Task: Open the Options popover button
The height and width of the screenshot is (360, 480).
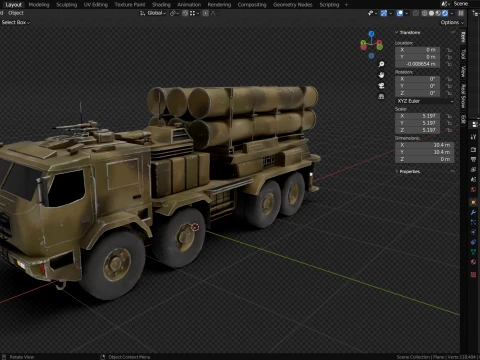Action: (452, 22)
